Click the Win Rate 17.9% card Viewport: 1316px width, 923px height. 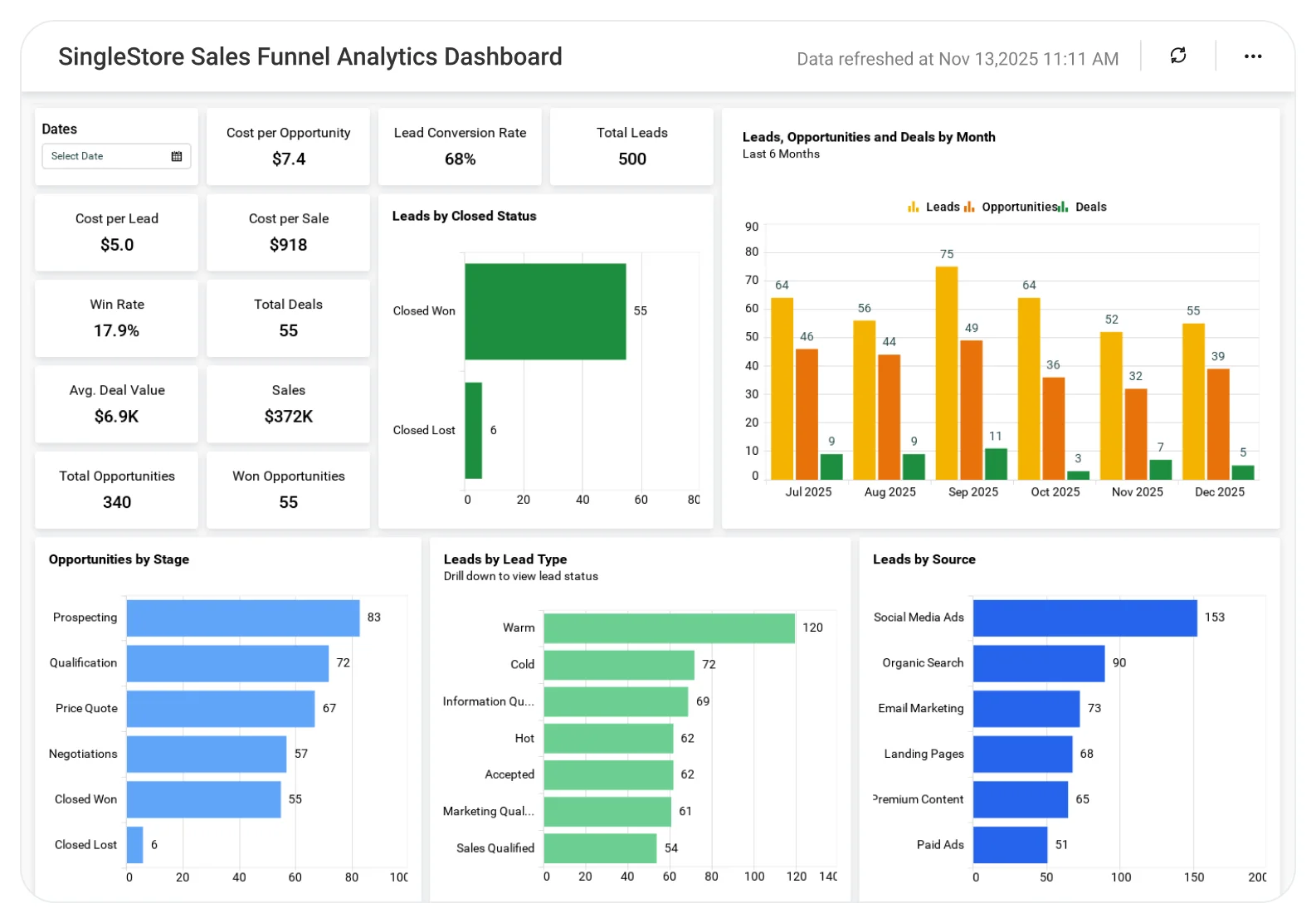pos(116,318)
